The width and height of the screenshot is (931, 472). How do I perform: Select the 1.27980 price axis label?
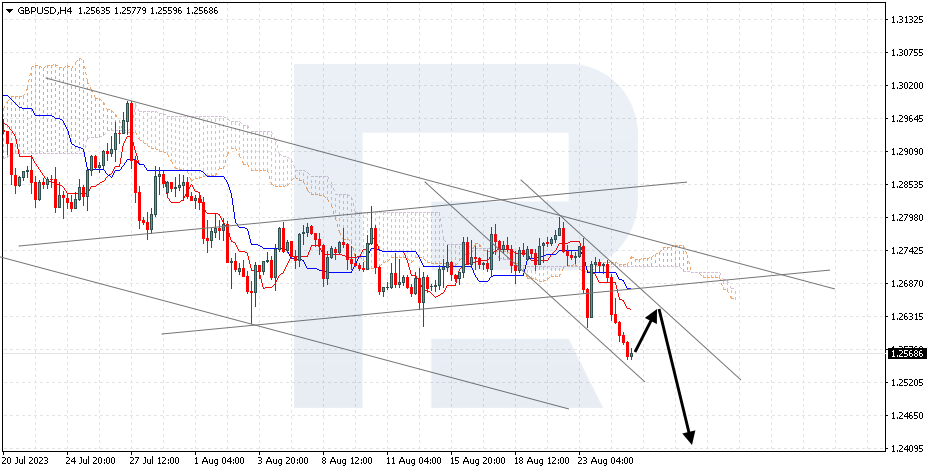905,217
